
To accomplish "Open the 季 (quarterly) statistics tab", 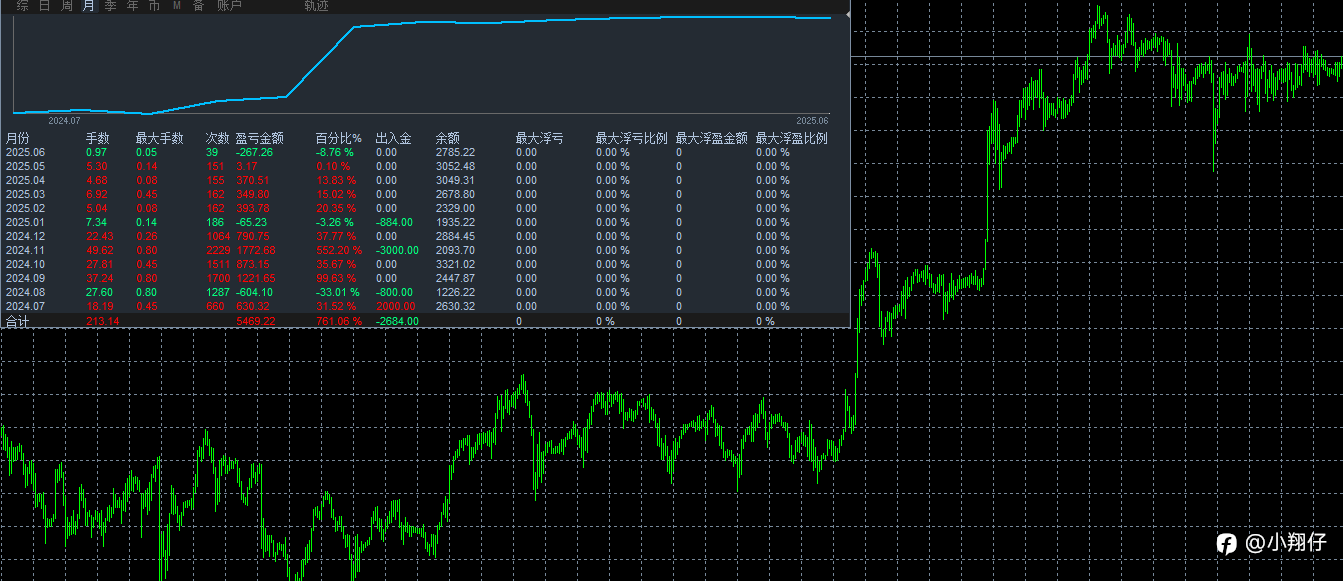I will 110,6.
